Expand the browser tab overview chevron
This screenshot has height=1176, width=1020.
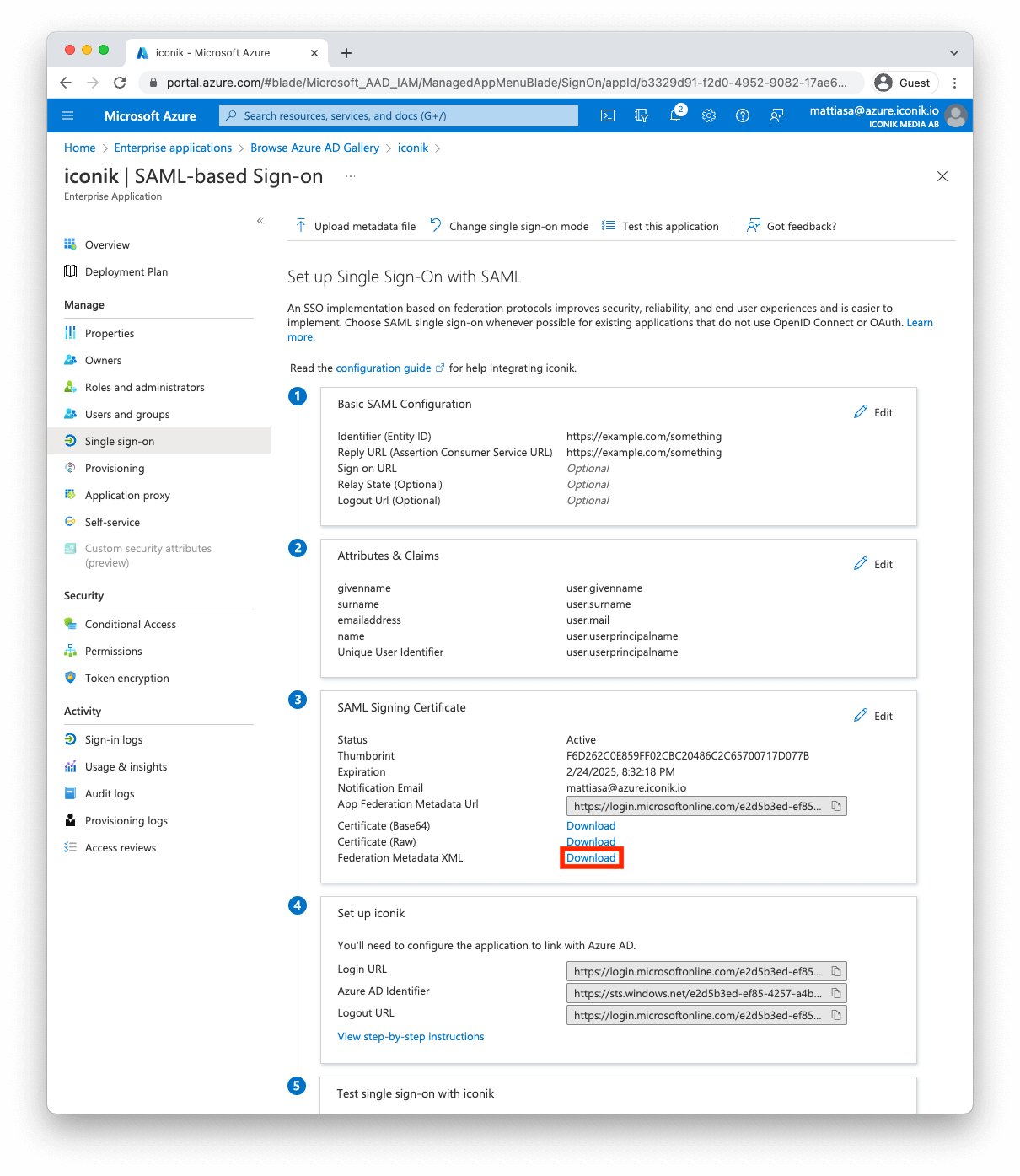[x=953, y=52]
